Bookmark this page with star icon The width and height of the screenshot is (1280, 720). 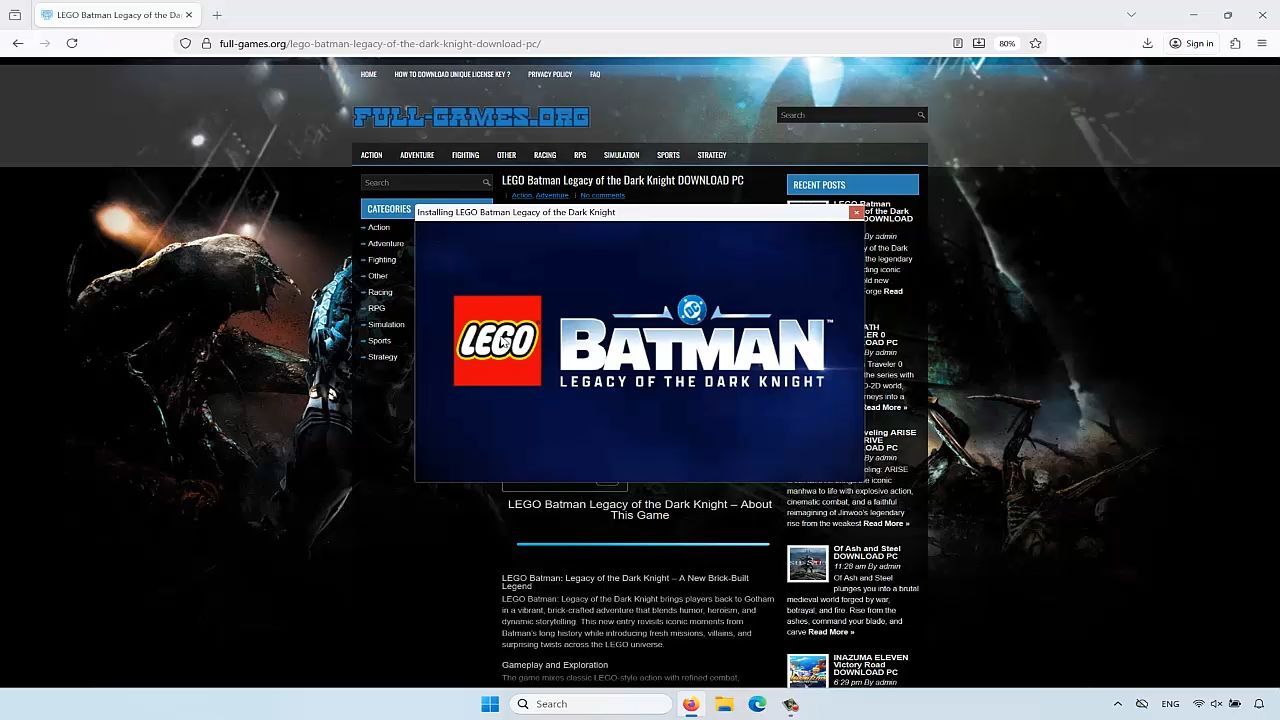tap(1035, 43)
